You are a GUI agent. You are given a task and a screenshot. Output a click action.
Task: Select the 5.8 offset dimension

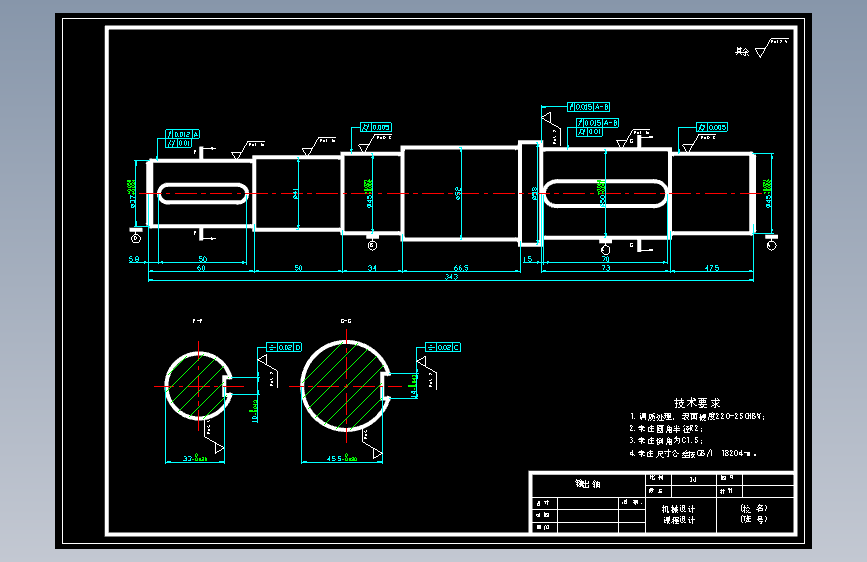point(134,259)
